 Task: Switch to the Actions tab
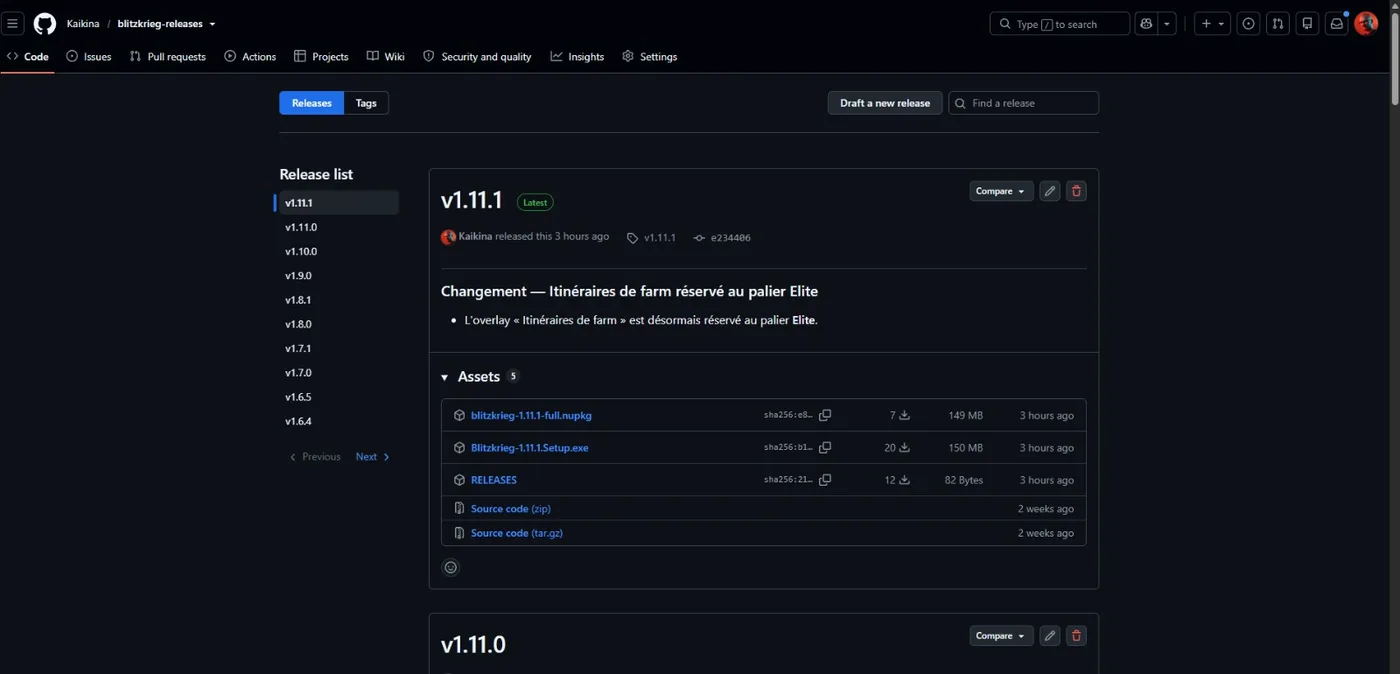(x=250, y=57)
